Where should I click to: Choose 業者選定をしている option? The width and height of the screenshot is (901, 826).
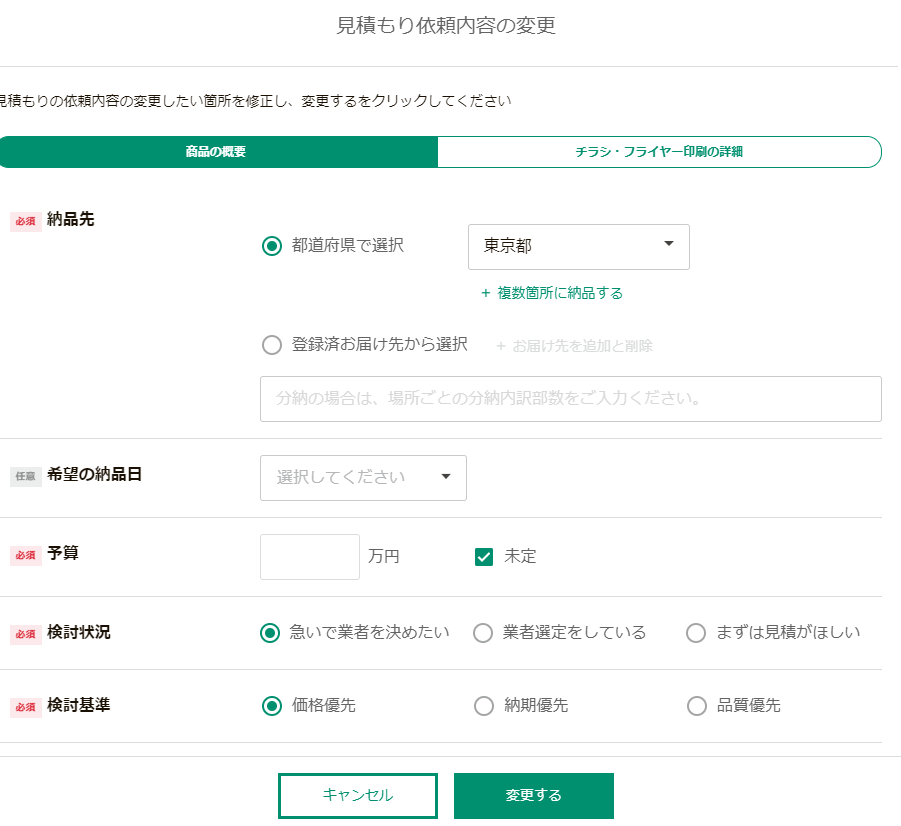(x=483, y=633)
